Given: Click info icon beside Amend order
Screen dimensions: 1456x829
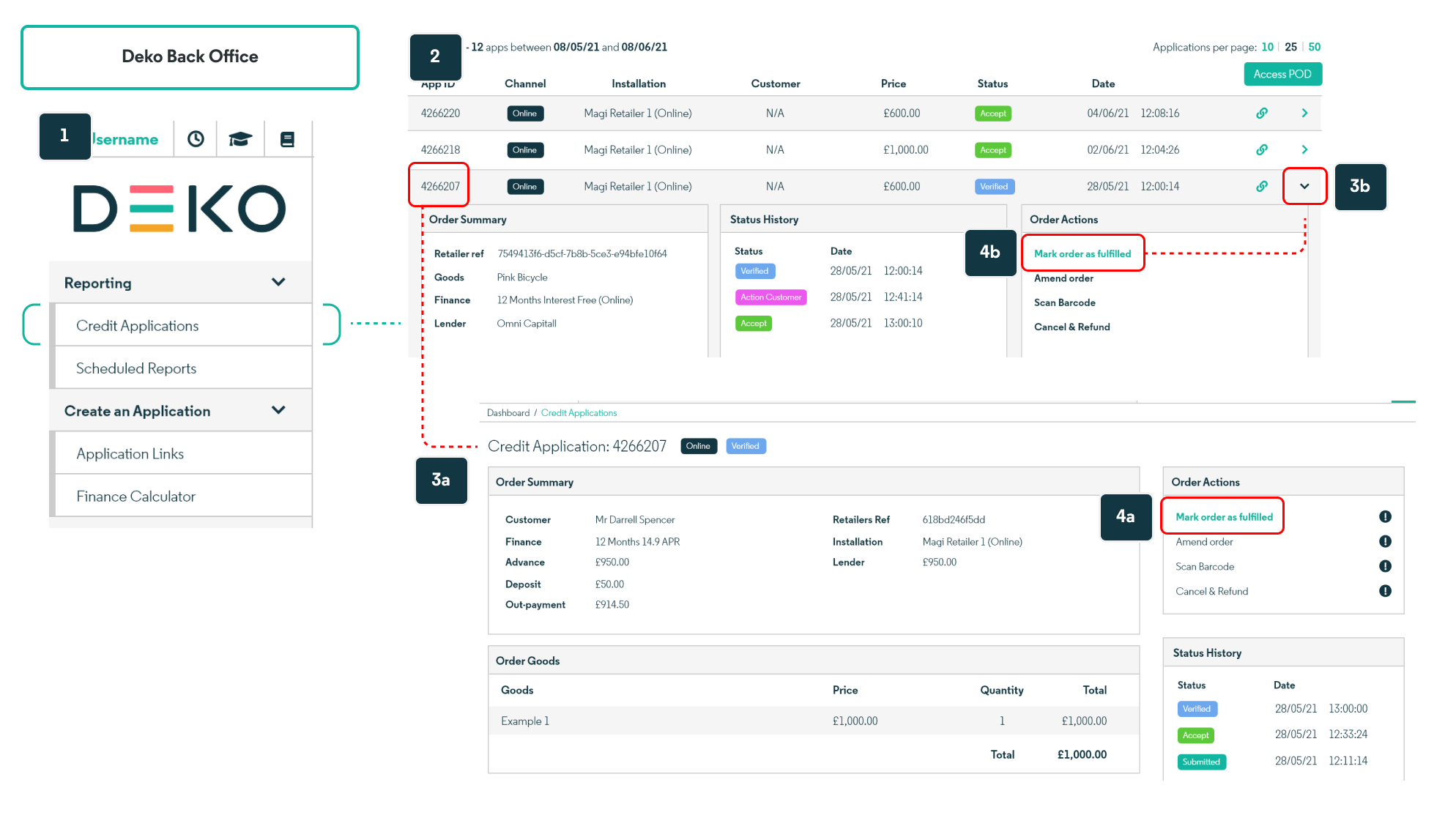Looking at the screenshot, I should tap(1385, 542).
